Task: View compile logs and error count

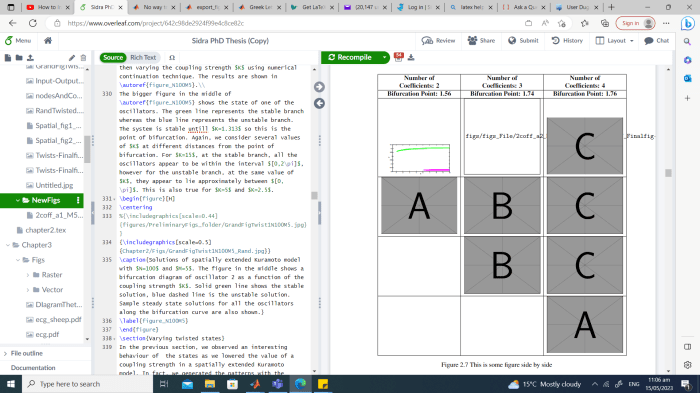Action: [x=399, y=57]
